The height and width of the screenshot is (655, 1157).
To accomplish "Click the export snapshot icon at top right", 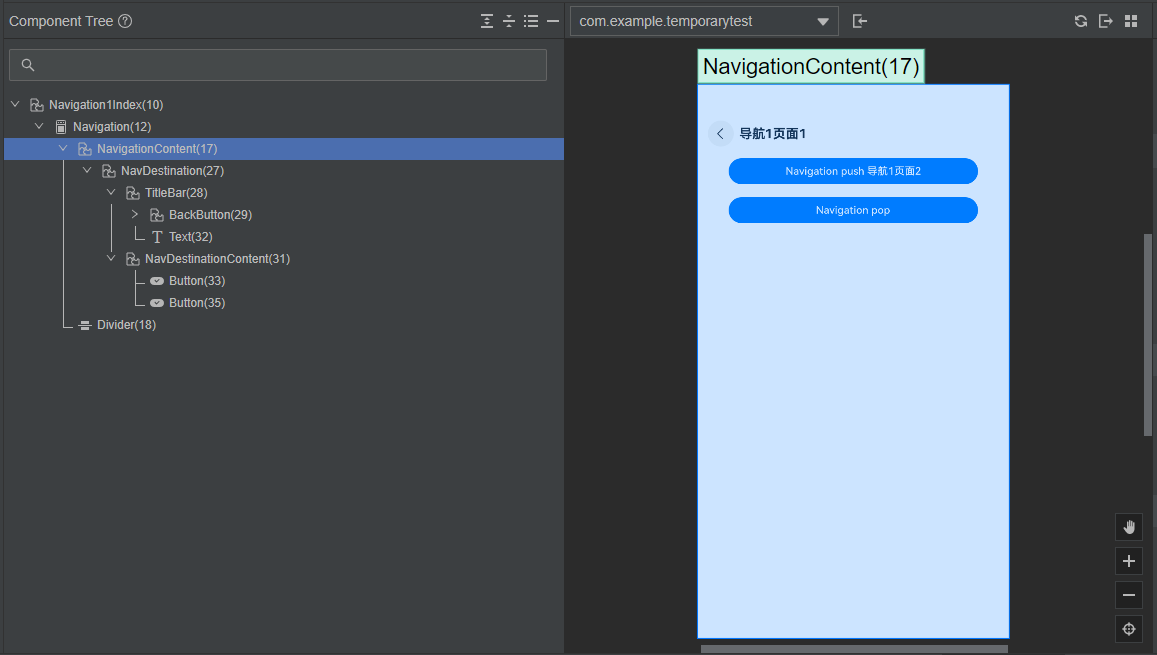I will click(1105, 21).
